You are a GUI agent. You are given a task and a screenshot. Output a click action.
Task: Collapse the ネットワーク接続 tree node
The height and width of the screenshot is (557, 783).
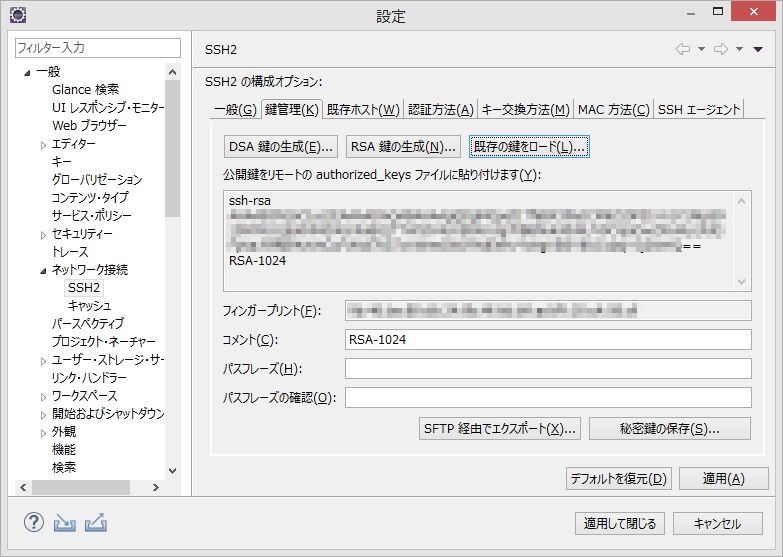click(43, 271)
